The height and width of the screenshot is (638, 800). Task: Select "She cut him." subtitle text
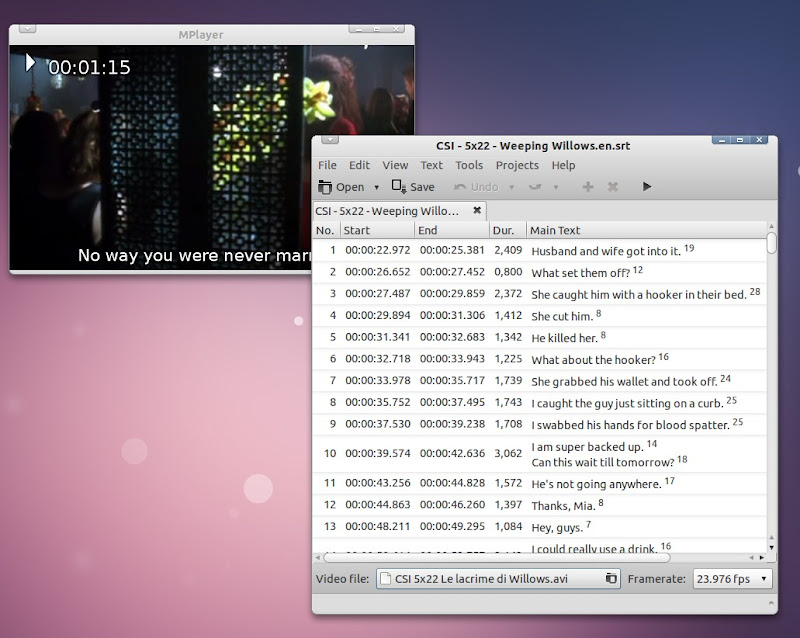pyautogui.click(x=562, y=316)
